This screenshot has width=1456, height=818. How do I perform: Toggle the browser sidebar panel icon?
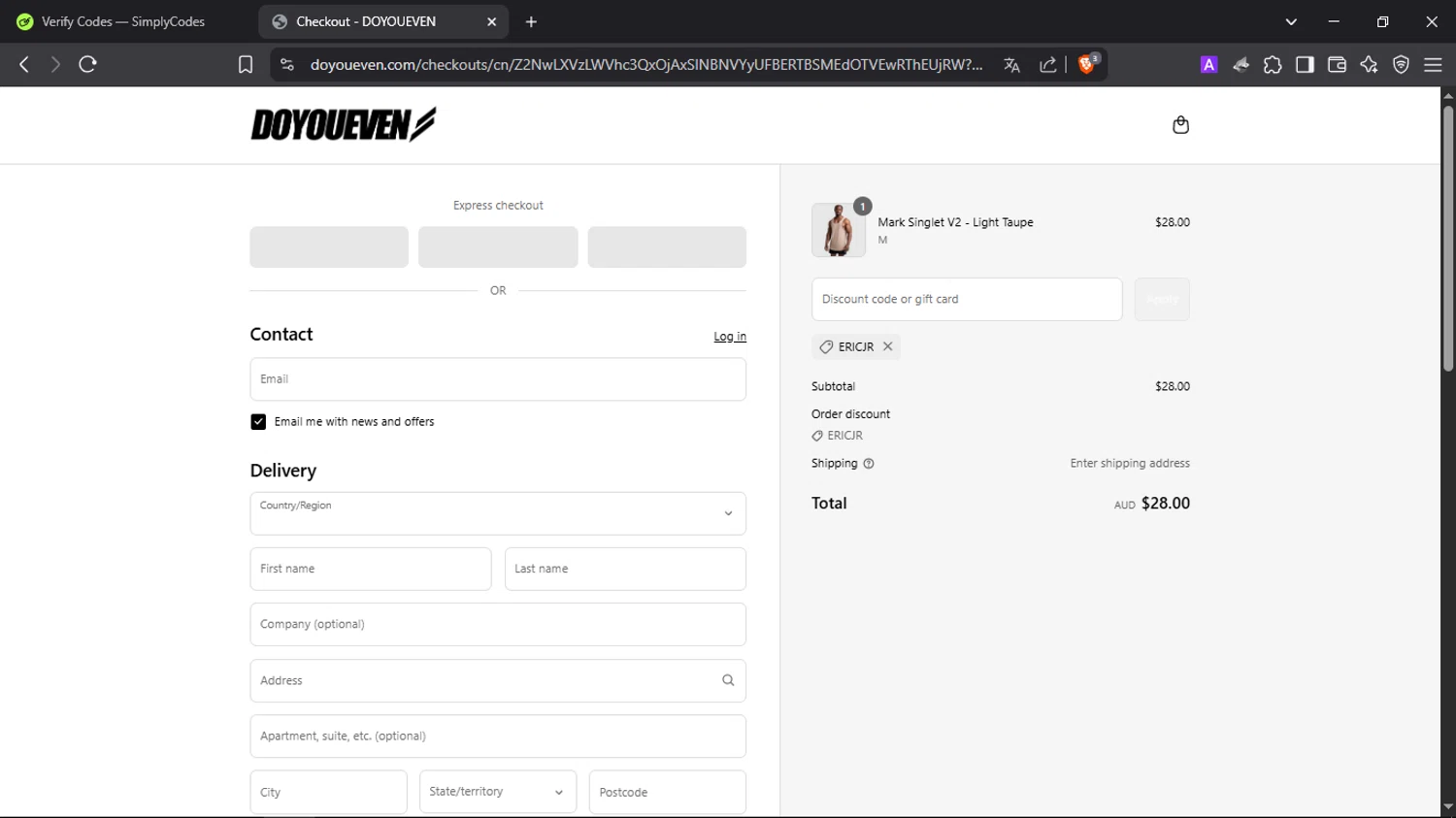(x=1305, y=65)
